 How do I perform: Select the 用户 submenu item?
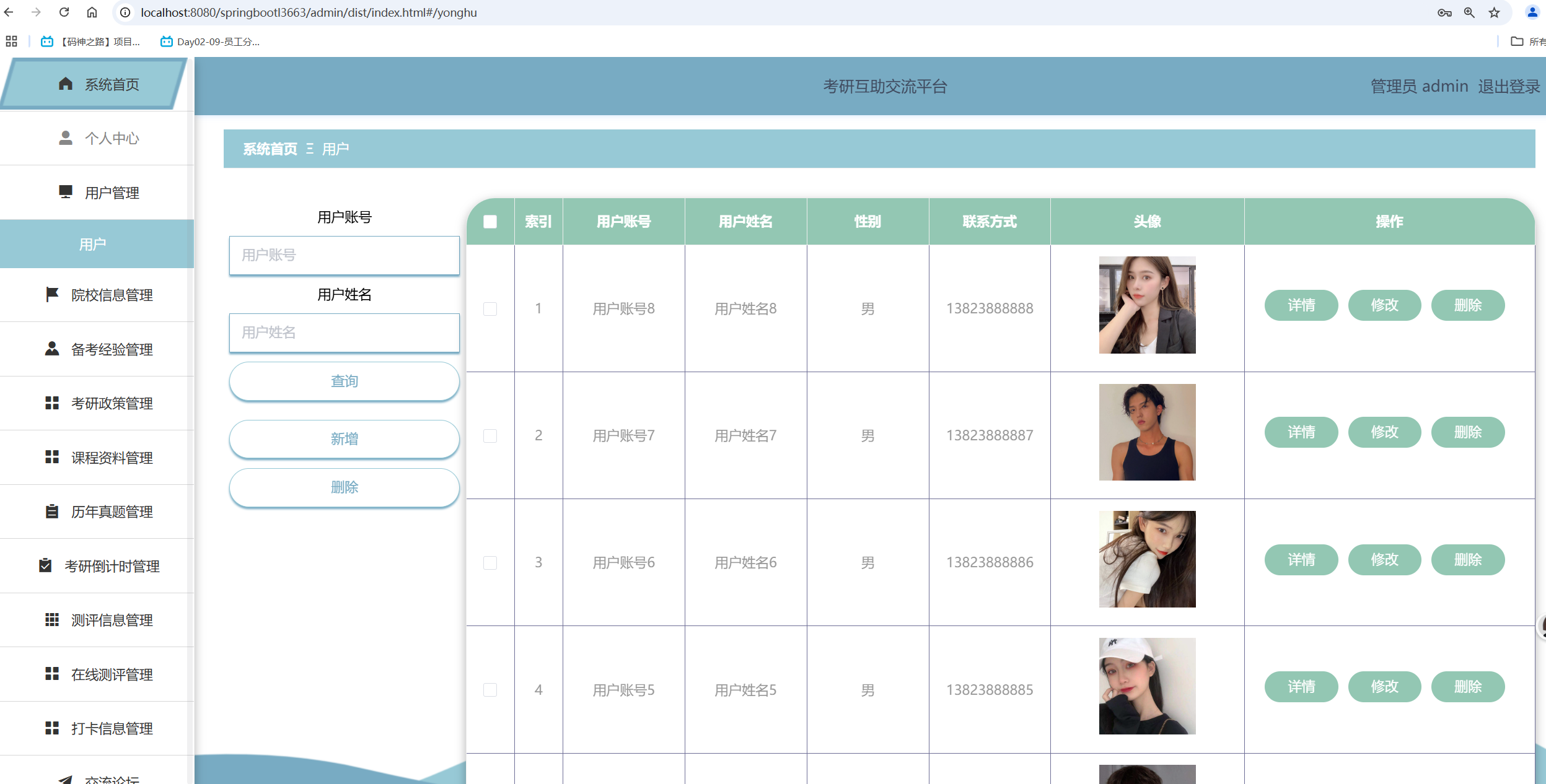pyautogui.click(x=93, y=244)
